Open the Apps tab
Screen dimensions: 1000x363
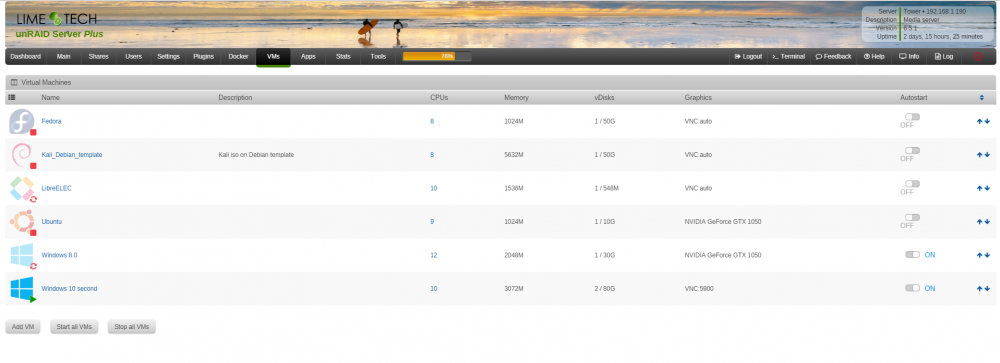point(308,56)
